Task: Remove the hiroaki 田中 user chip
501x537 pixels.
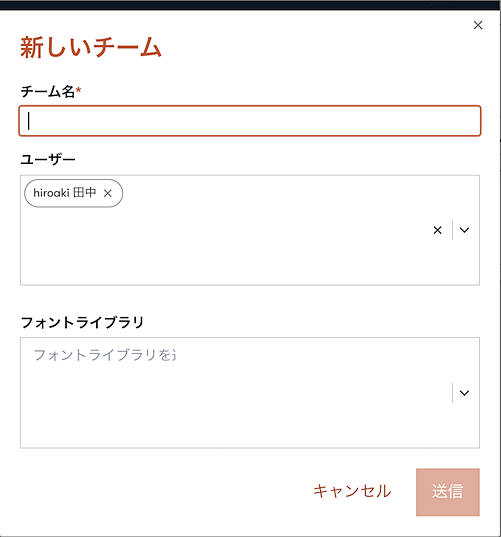Action: [108, 193]
